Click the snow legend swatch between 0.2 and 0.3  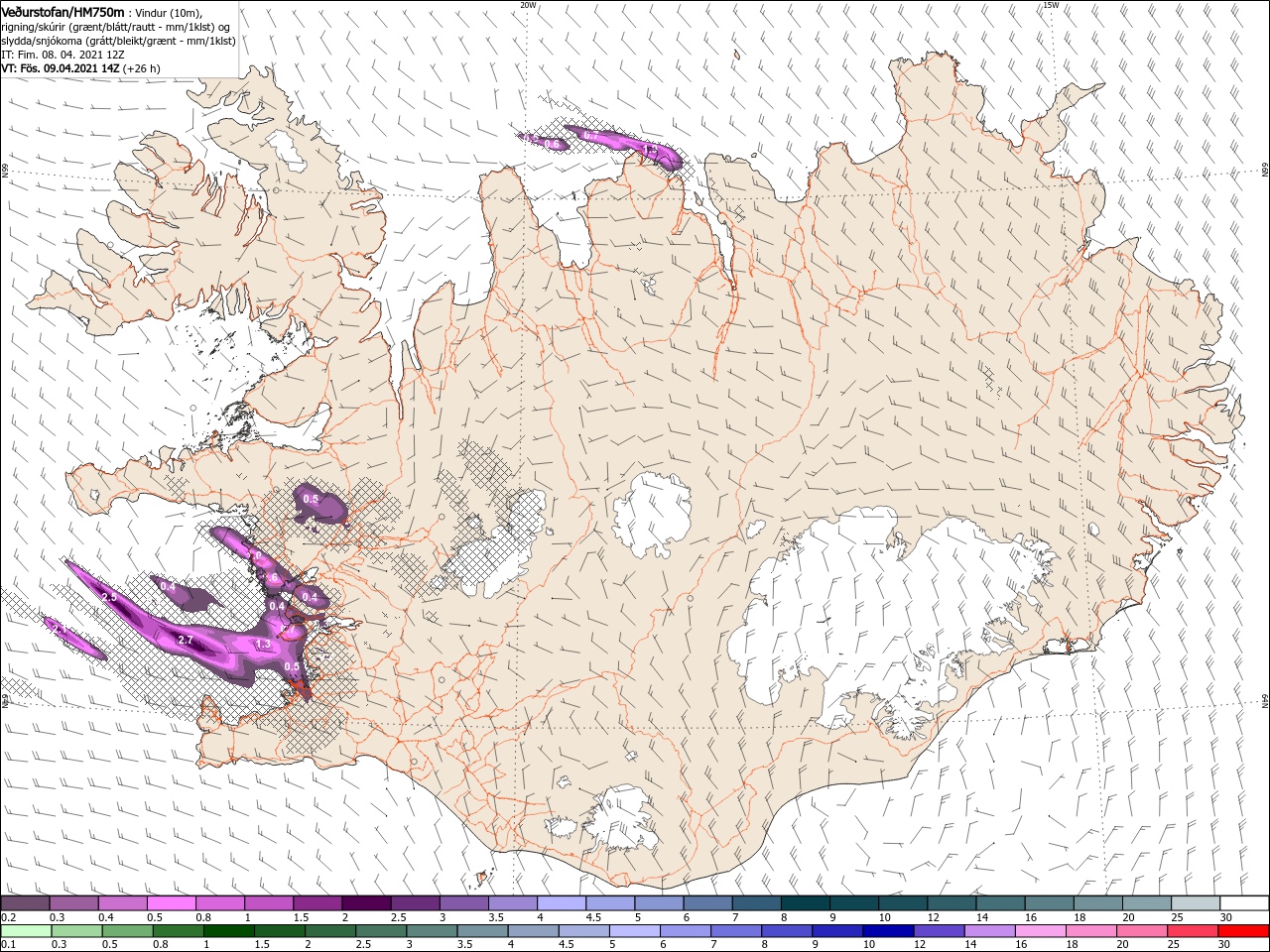pos(25,902)
